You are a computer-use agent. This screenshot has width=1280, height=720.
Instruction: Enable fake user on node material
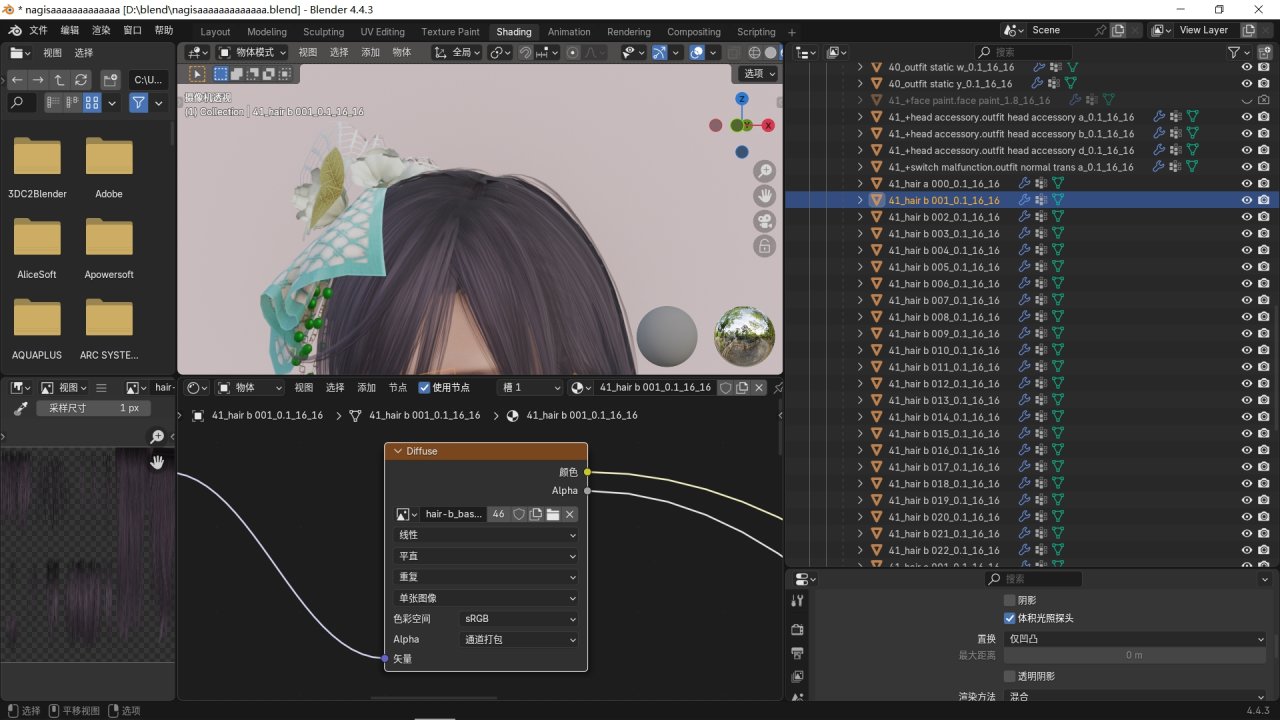[x=725, y=388]
